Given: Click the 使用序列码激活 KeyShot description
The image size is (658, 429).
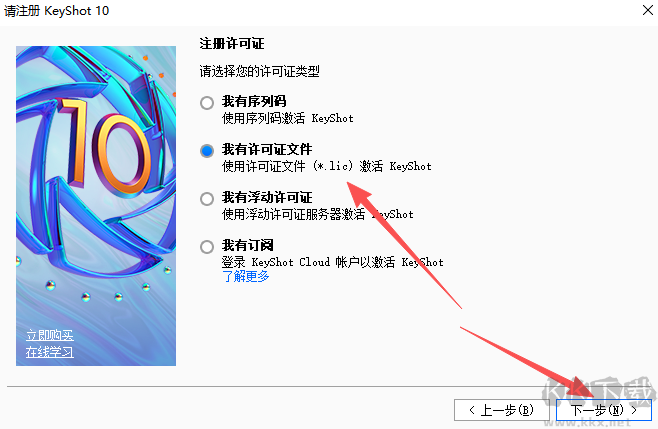Looking at the screenshot, I should click(x=287, y=118).
